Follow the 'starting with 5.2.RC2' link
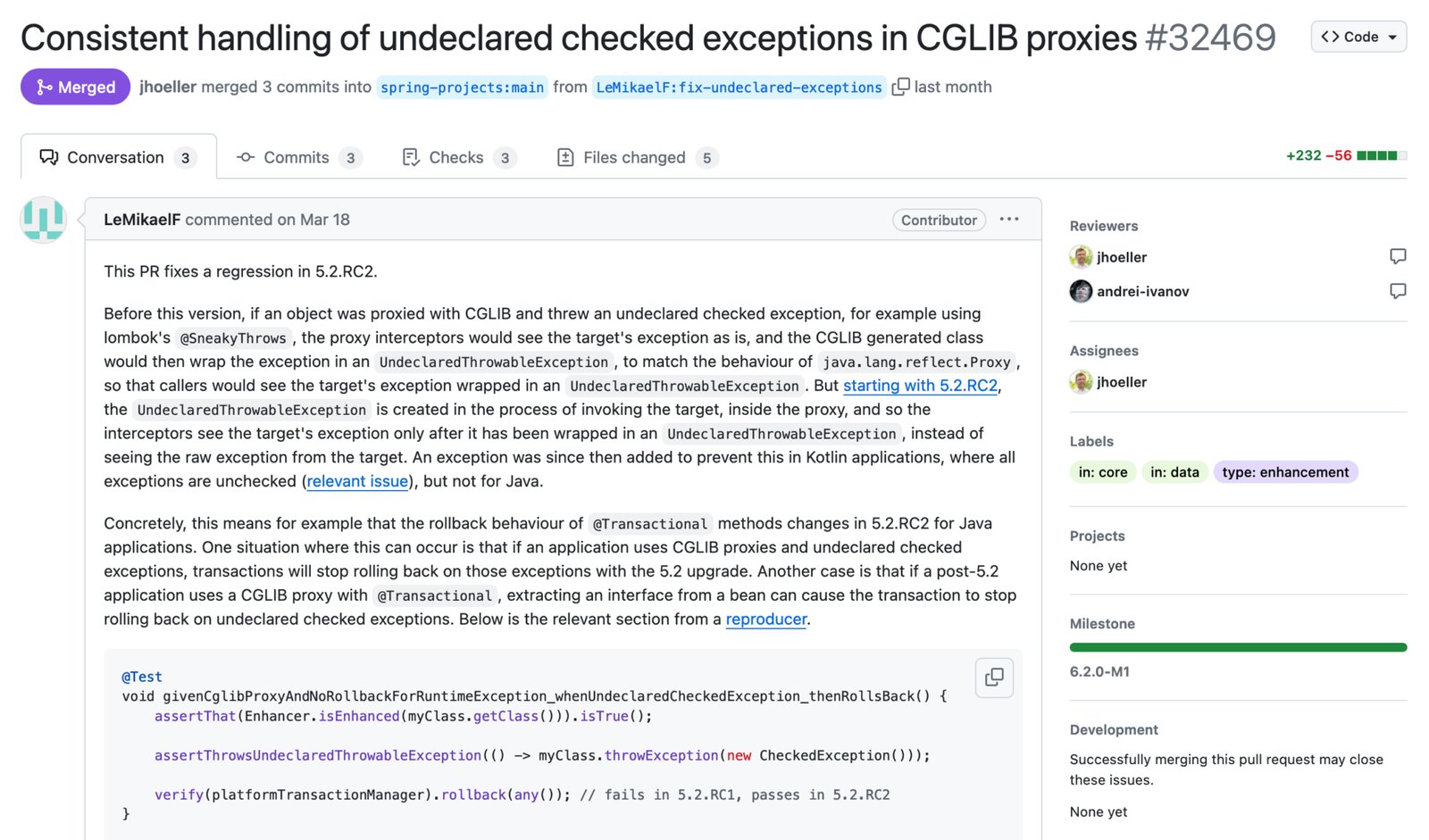Viewport: 1429px width, 840px height. tap(920, 386)
